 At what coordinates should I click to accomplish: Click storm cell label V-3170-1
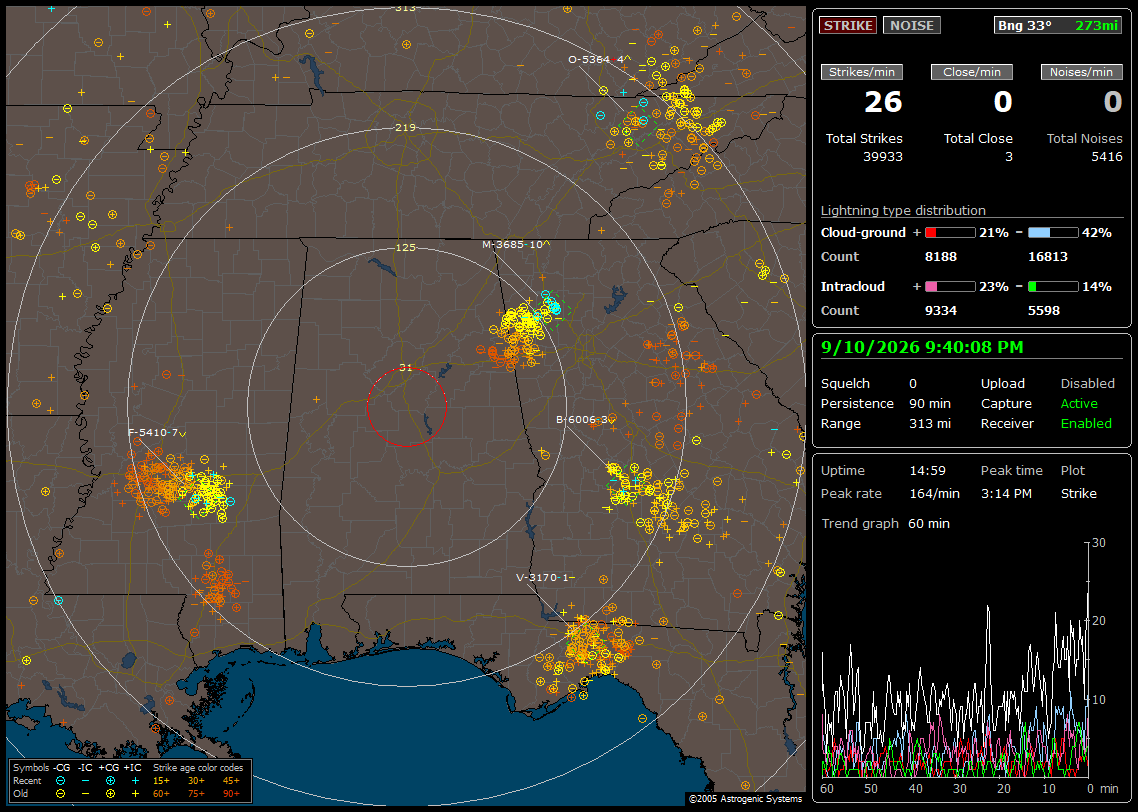pyautogui.click(x=545, y=578)
